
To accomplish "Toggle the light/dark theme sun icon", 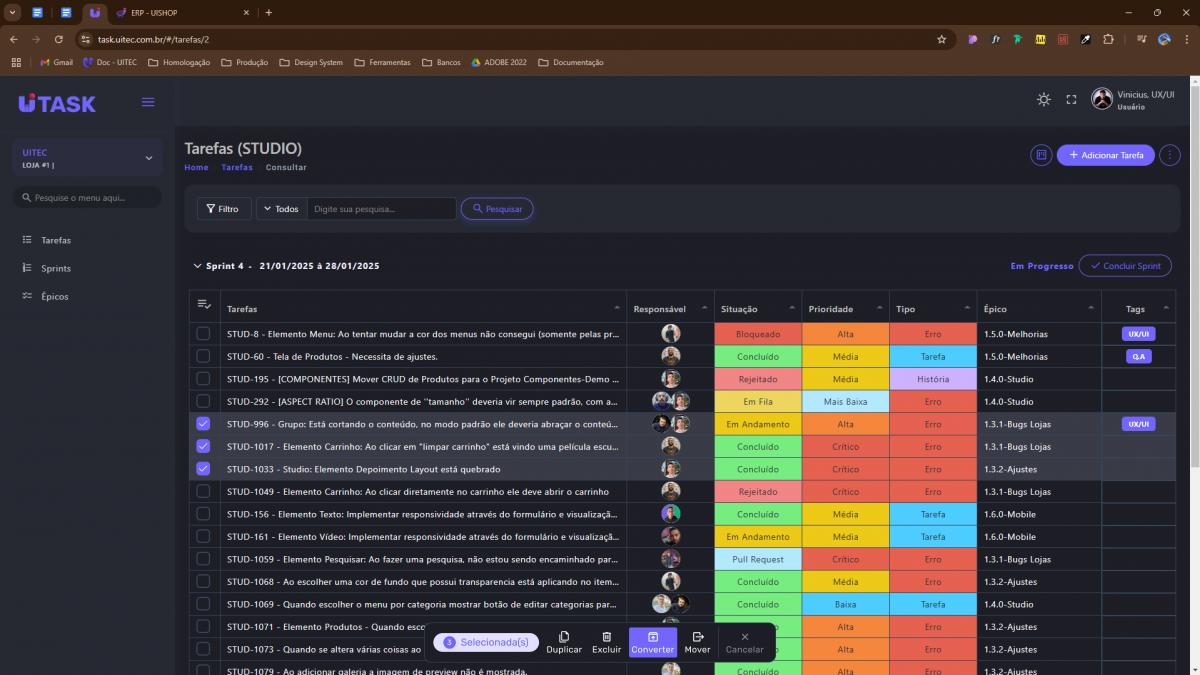I will point(1043,99).
